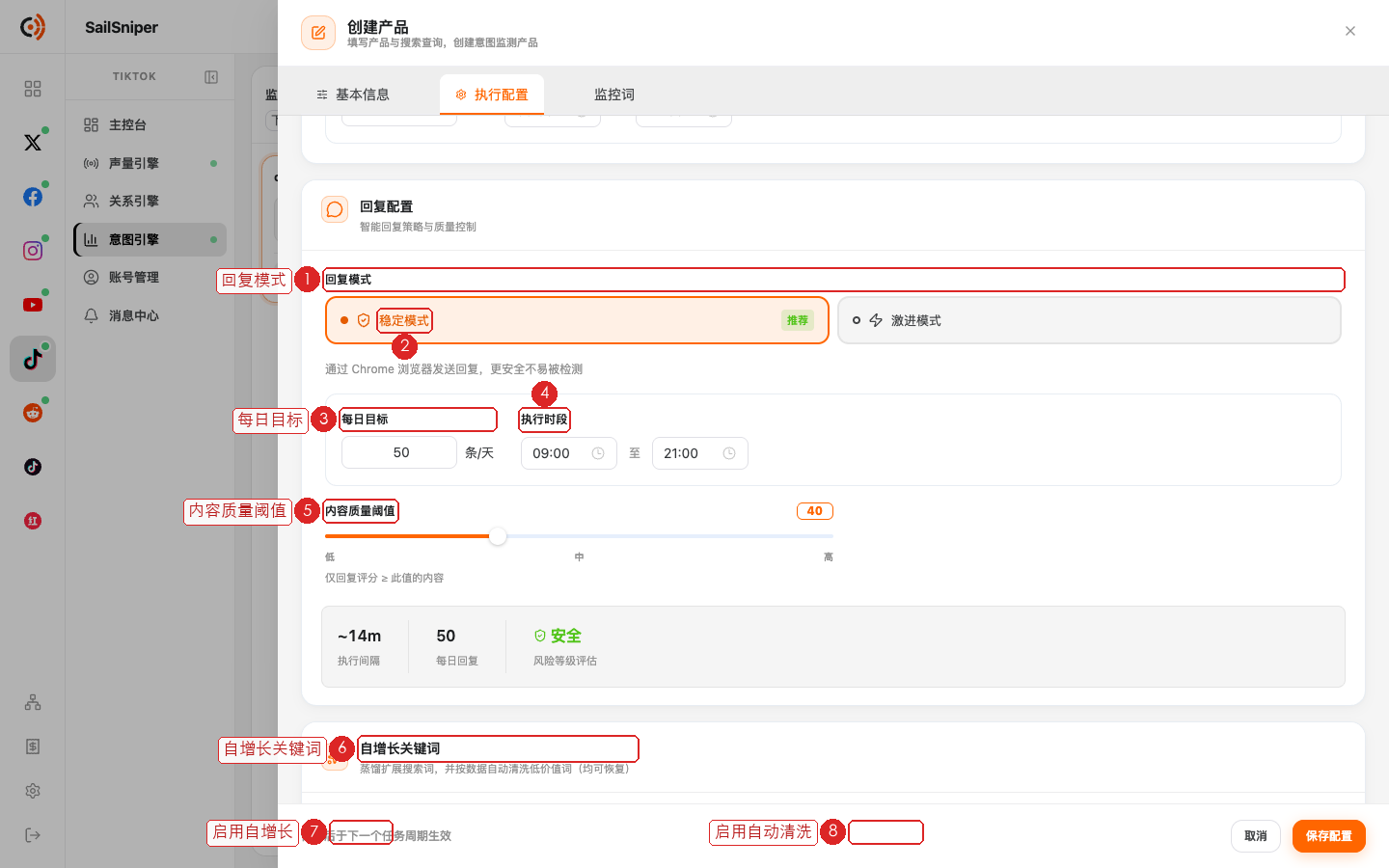Go to 主控台 in sidebar
The height and width of the screenshot is (868, 1389).
click(150, 124)
